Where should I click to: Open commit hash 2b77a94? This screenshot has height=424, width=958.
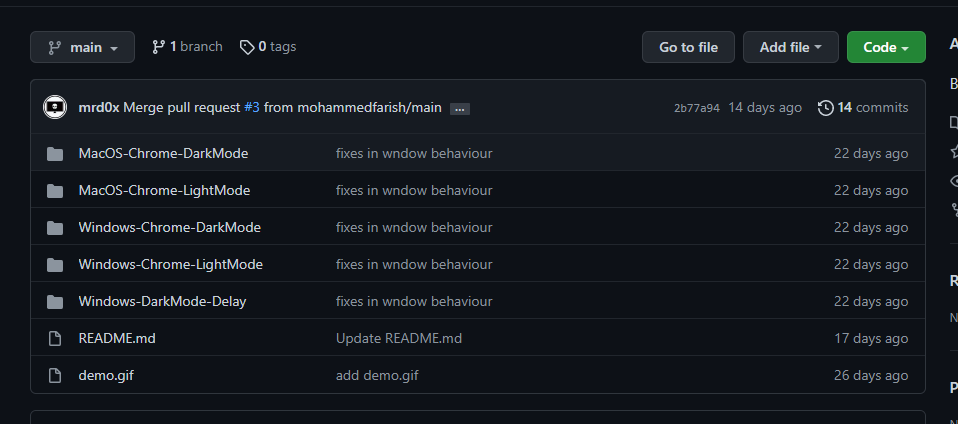(697, 108)
